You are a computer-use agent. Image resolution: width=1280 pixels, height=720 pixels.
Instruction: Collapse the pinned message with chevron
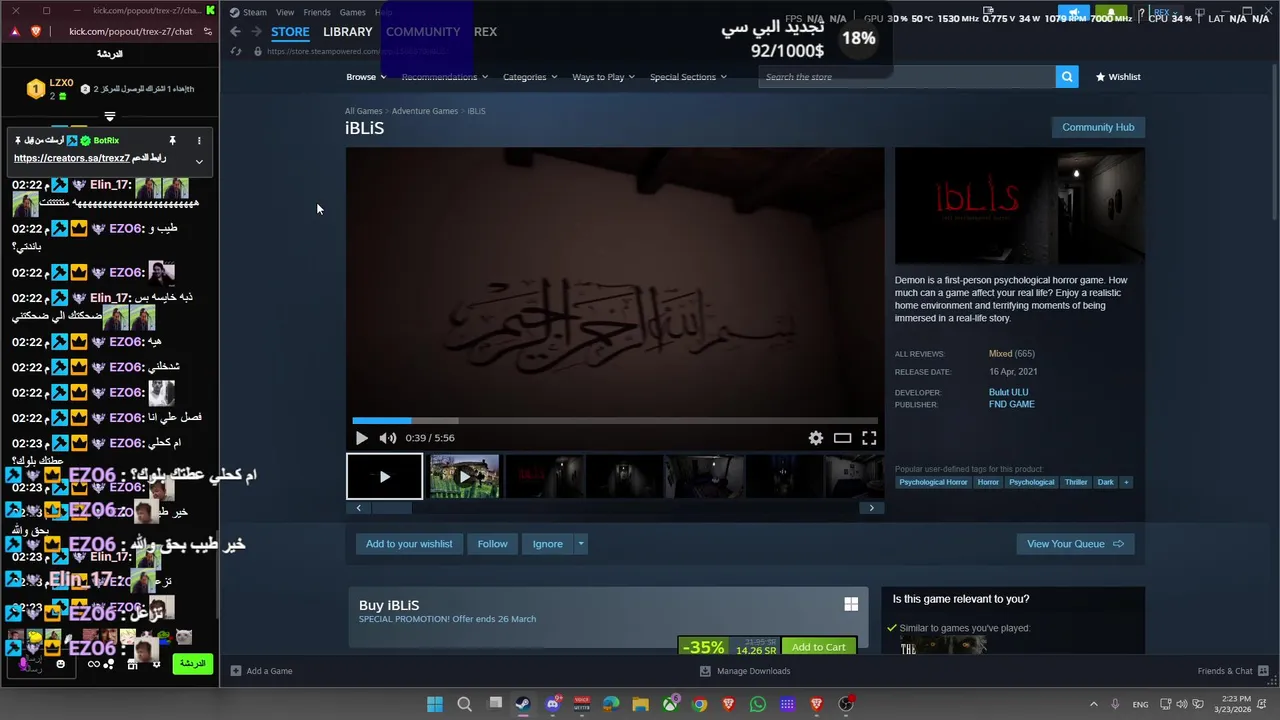(199, 161)
